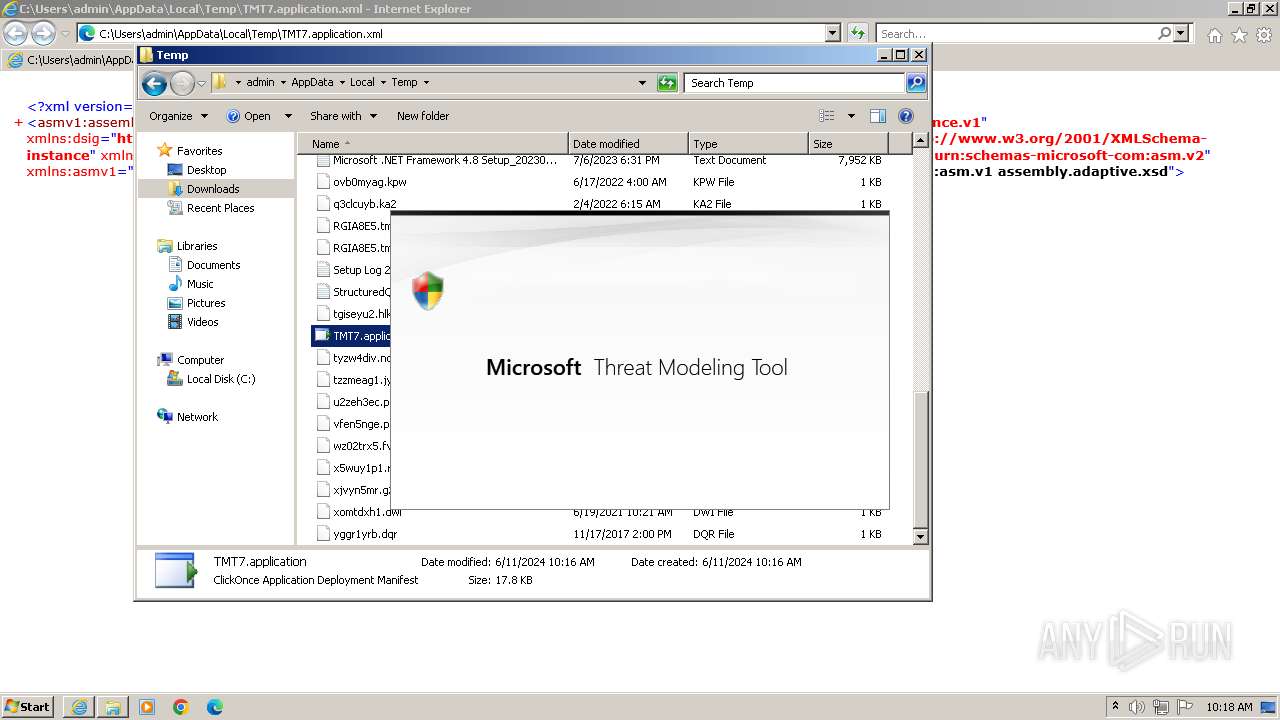Select the q3clcuyb.ka2 file
This screenshot has height=720, width=1280.
[x=364, y=204]
